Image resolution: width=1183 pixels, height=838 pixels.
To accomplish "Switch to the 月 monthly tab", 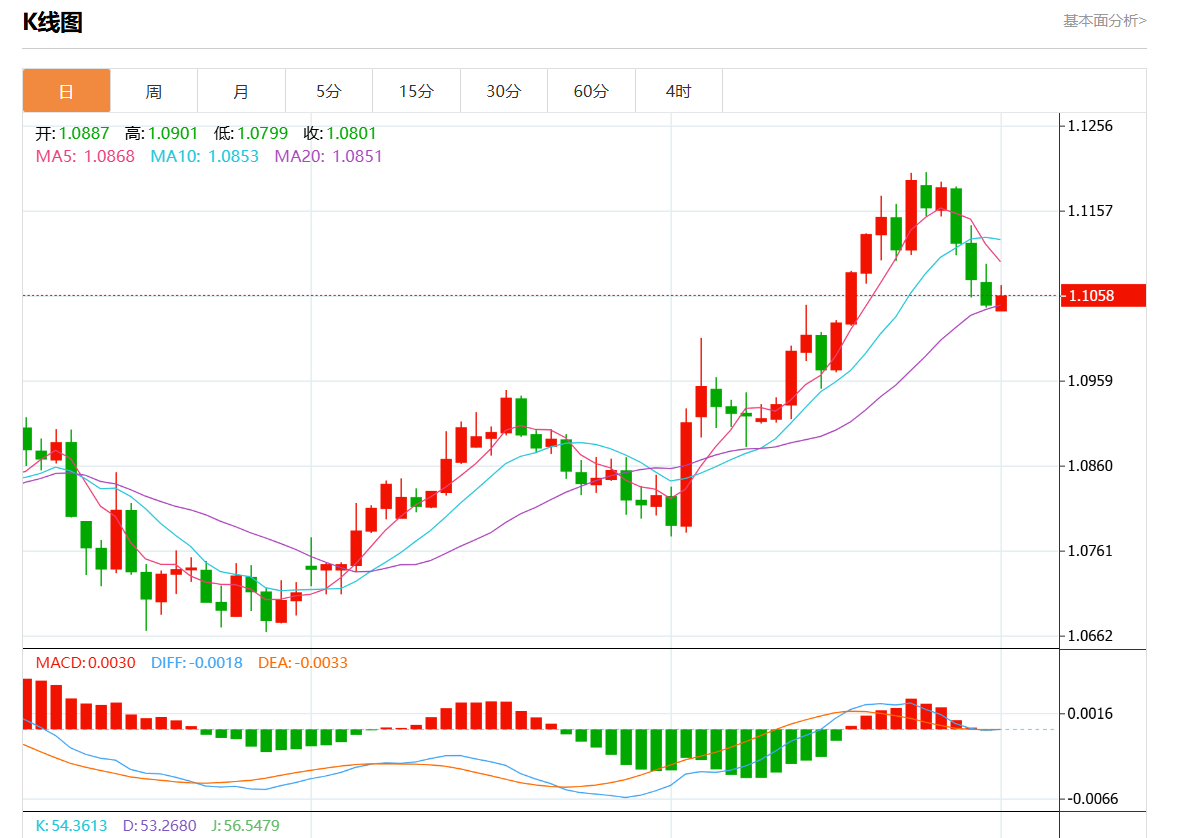I will click(x=241, y=91).
